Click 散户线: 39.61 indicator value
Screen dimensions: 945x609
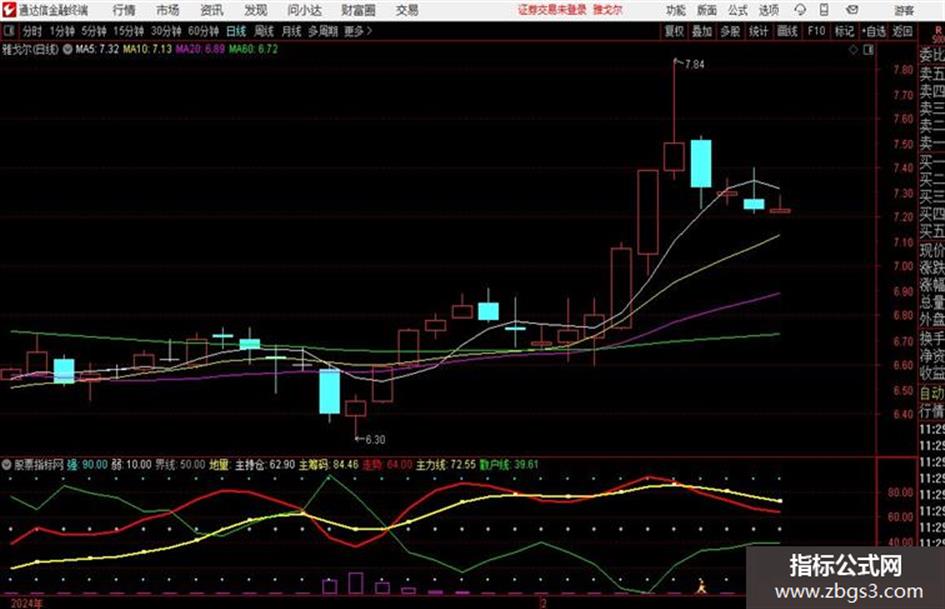point(509,465)
